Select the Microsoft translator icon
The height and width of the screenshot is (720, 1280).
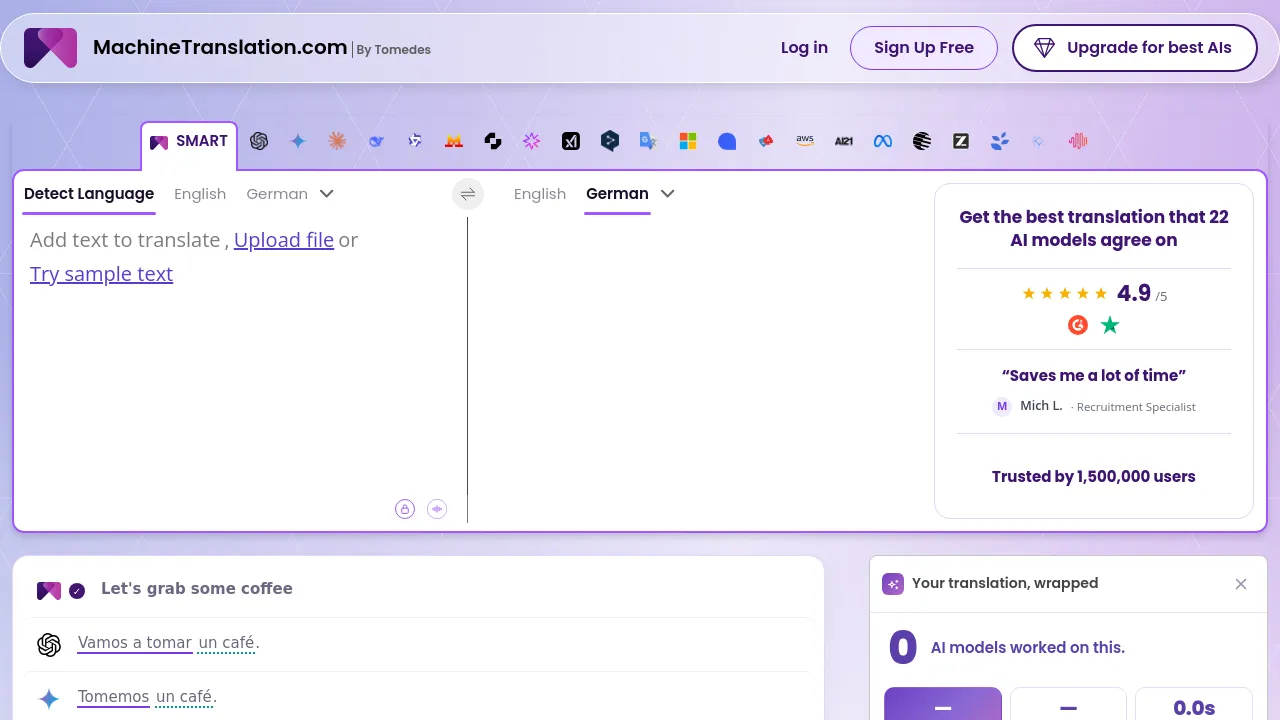click(x=688, y=141)
